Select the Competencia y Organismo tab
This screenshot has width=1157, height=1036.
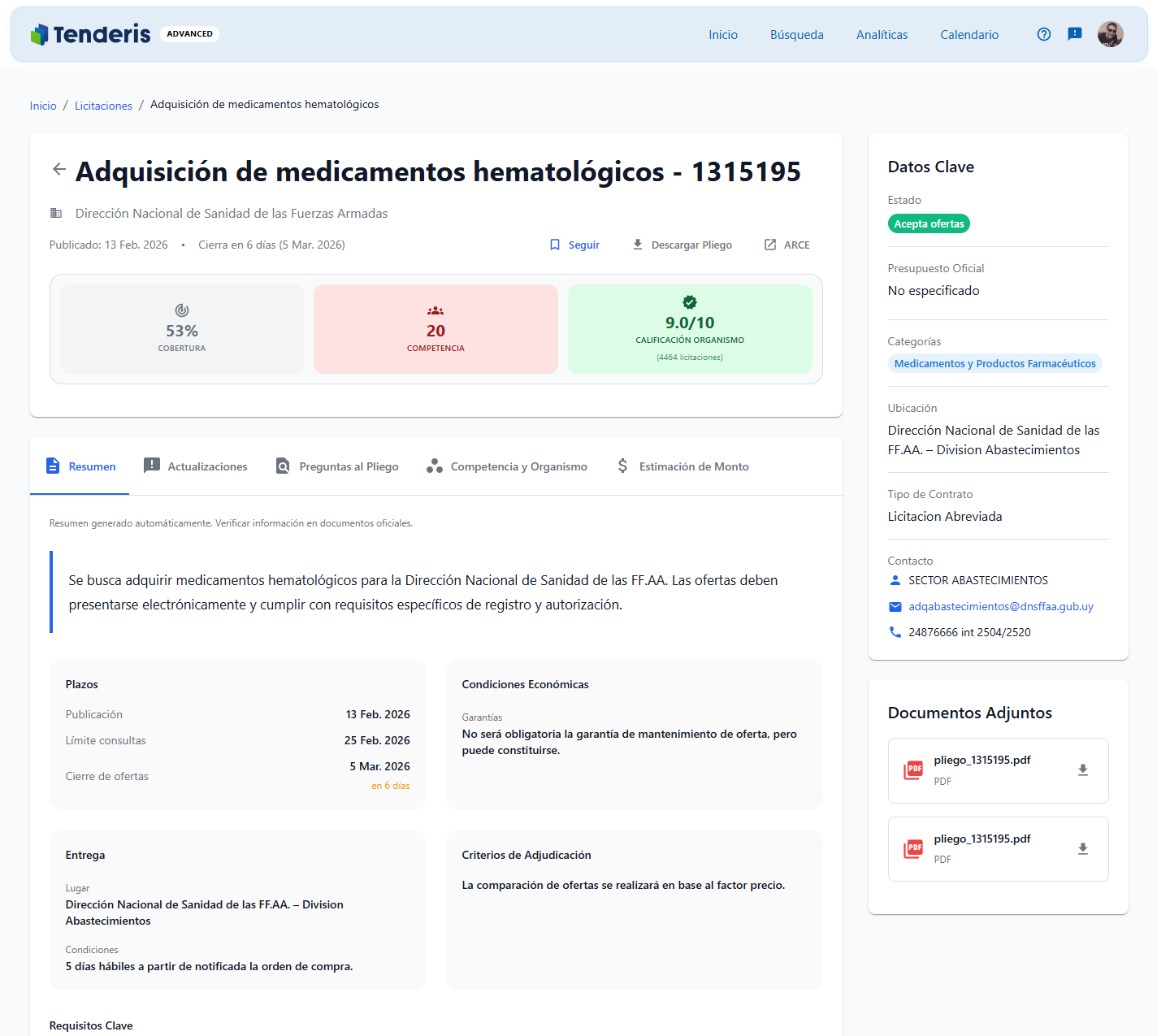pyautogui.click(x=507, y=466)
